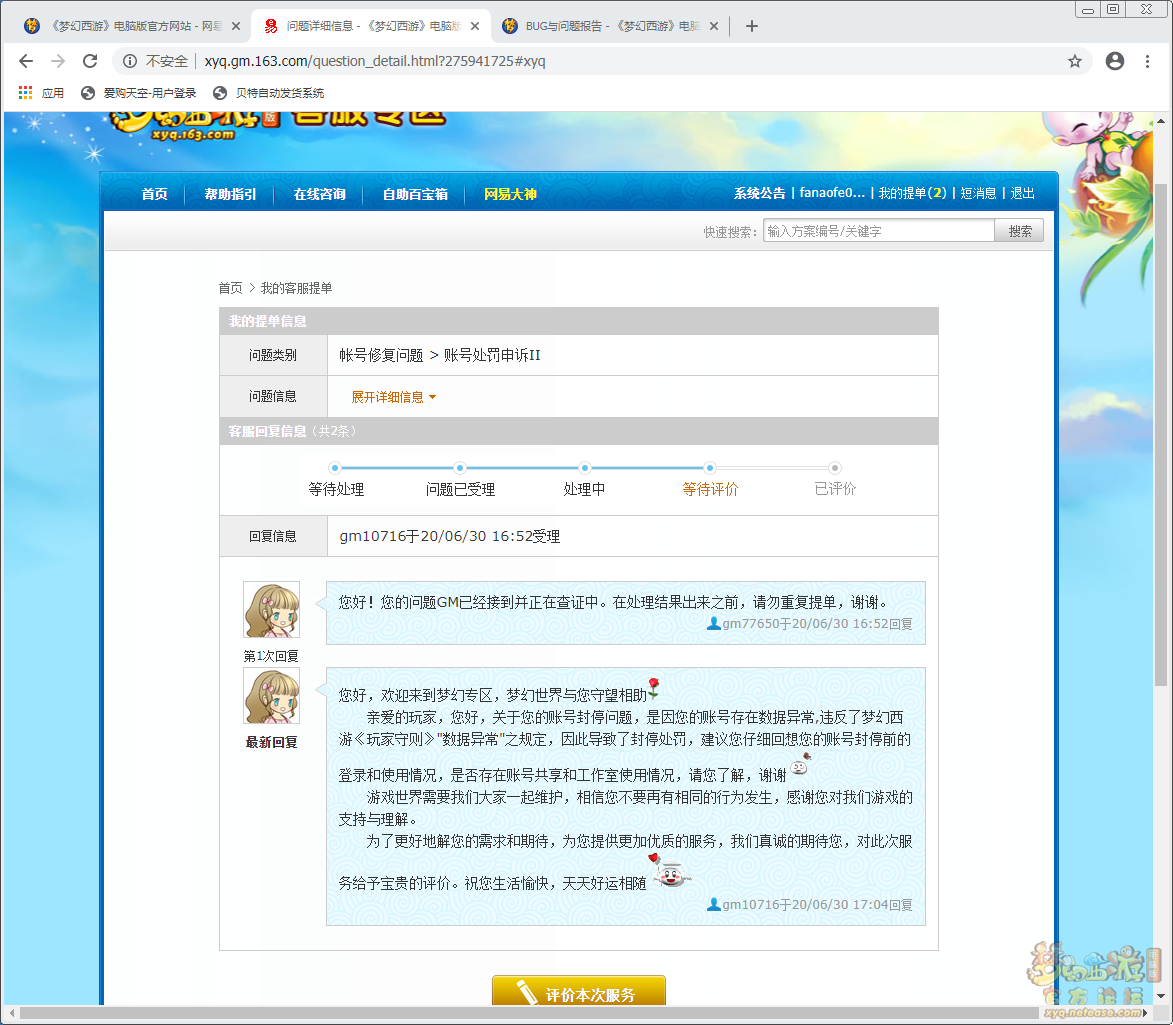Open 在线咨询 navigation item
1173x1025 pixels.
[x=319, y=194]
